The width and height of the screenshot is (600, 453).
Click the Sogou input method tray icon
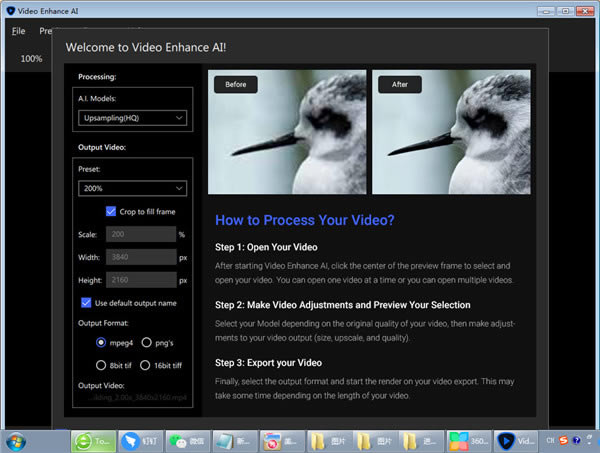coord(564,440)
